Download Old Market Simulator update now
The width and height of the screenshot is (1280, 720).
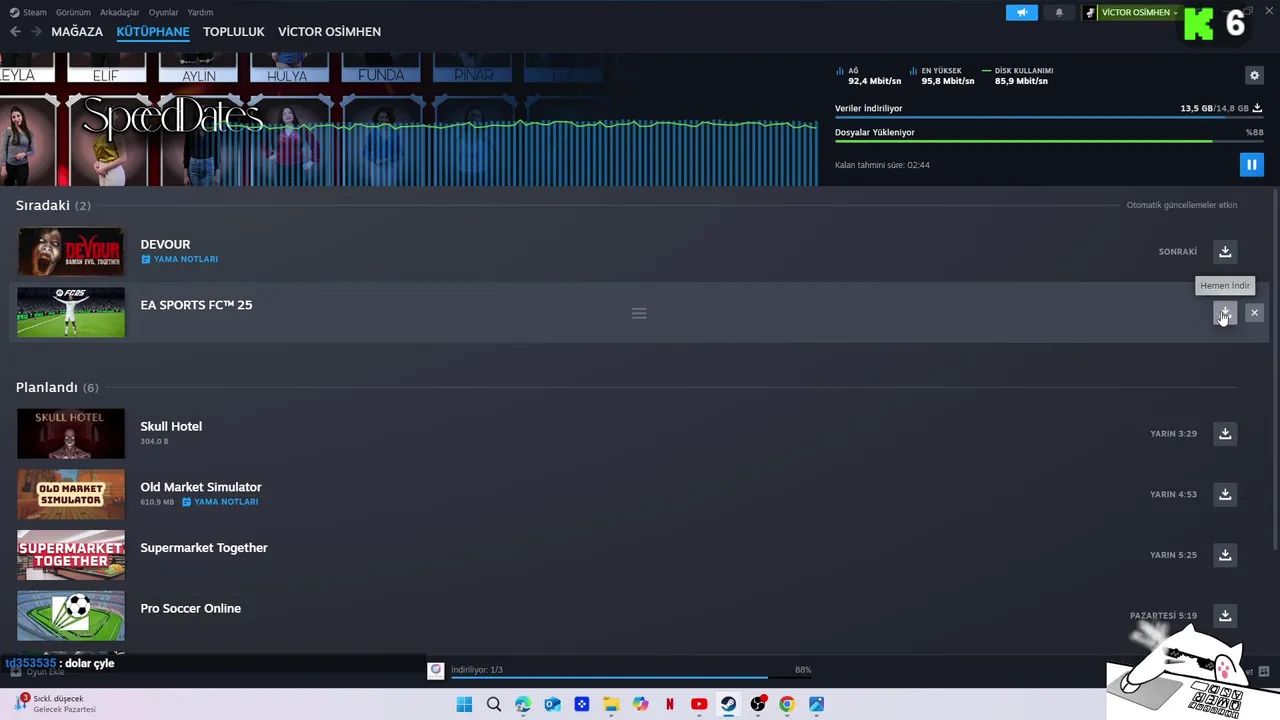(x=1225, y=494)
